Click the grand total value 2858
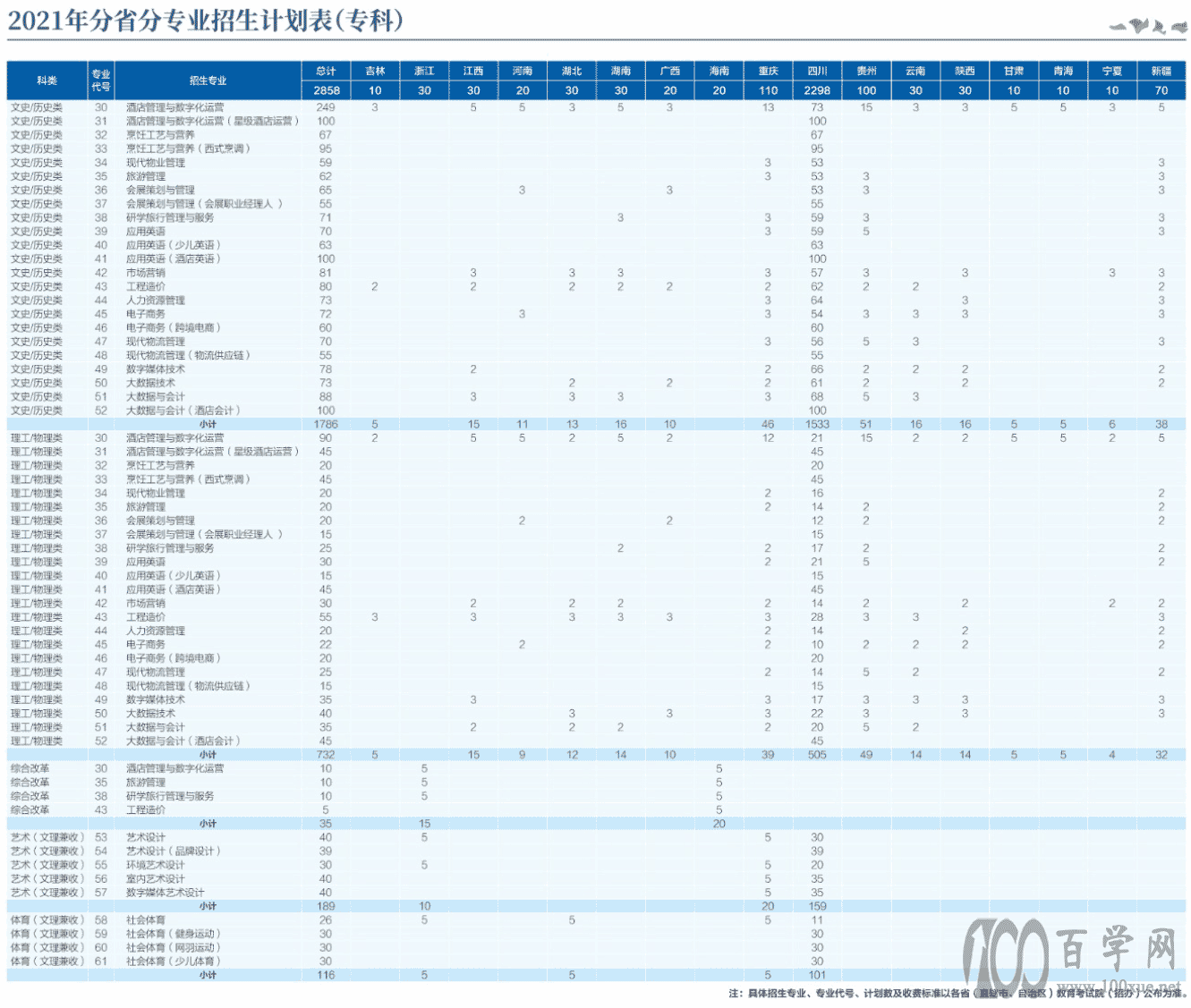1191x1008 pixels. (327, 90)
